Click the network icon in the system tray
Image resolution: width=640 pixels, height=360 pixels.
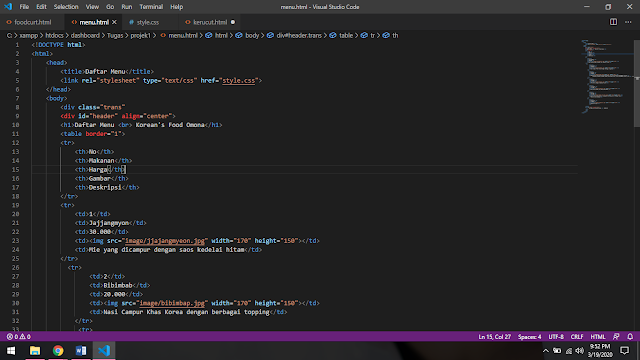[x=569, y=351]
